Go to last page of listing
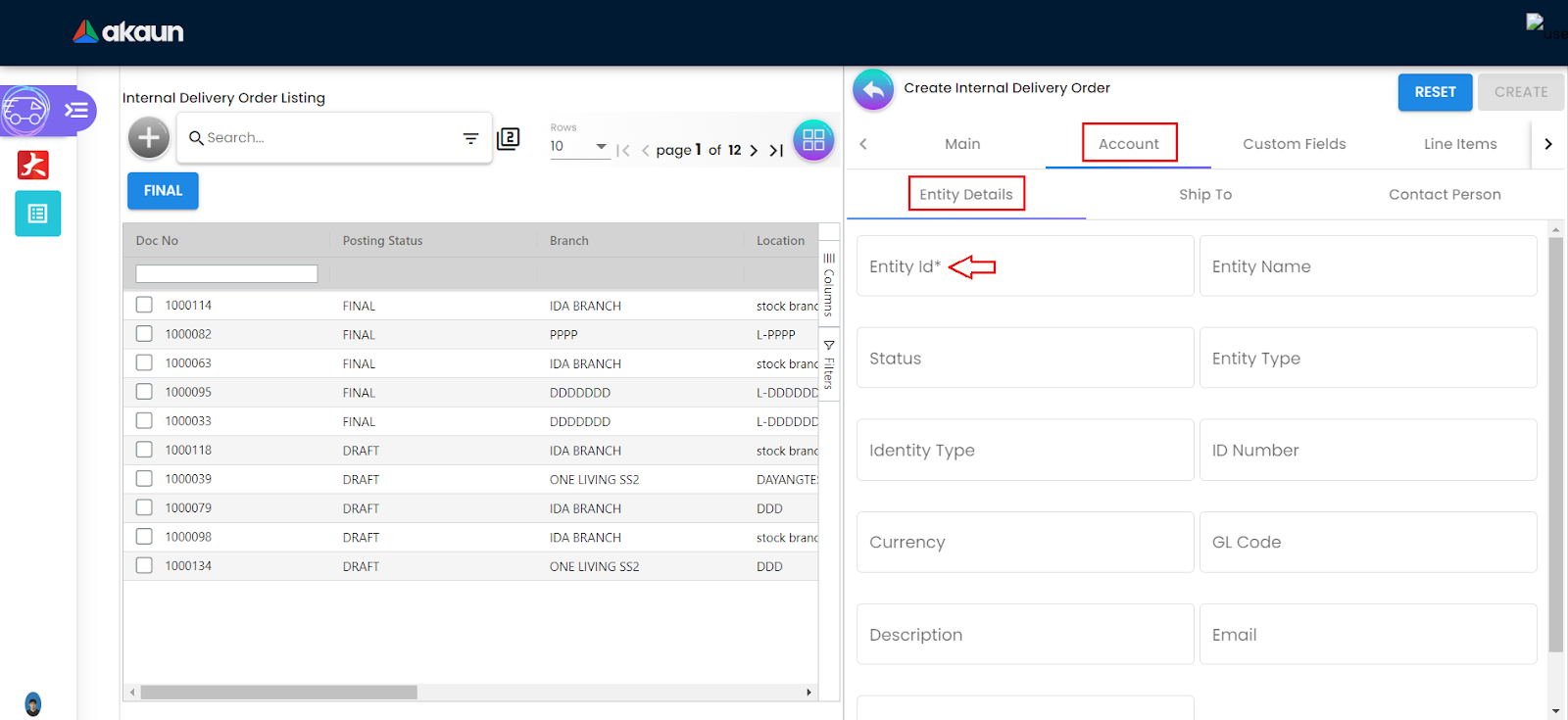Screen dimensions: 1568x720 point(776,151)
